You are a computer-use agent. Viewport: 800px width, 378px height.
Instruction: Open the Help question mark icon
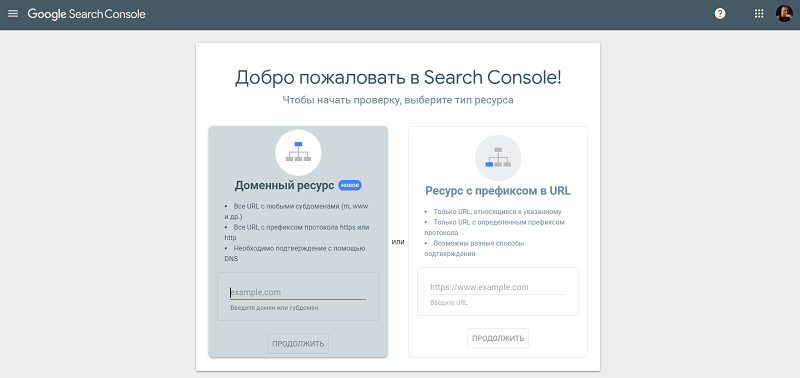click(720, 14)
